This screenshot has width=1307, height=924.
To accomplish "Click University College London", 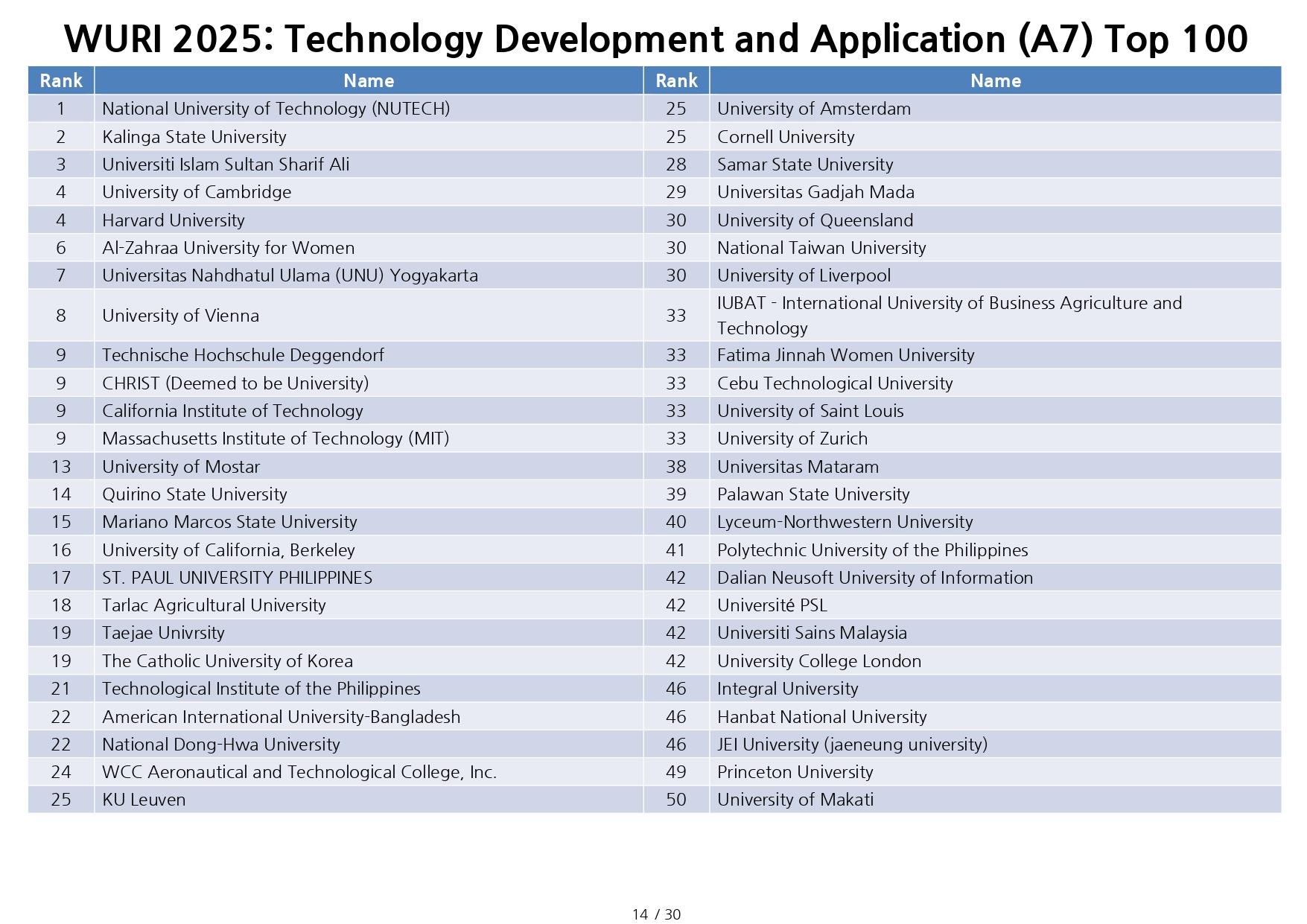I will click(819, 661).
